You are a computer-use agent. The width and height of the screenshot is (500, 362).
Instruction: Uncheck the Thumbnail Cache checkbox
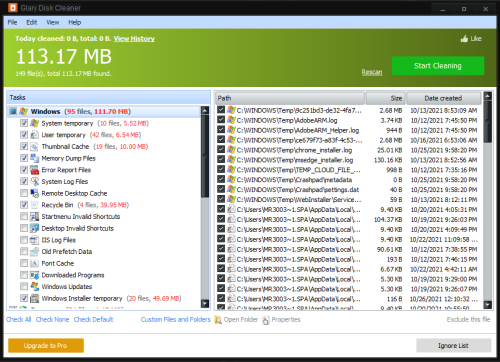pyautogui.click(x=24, y=147)
